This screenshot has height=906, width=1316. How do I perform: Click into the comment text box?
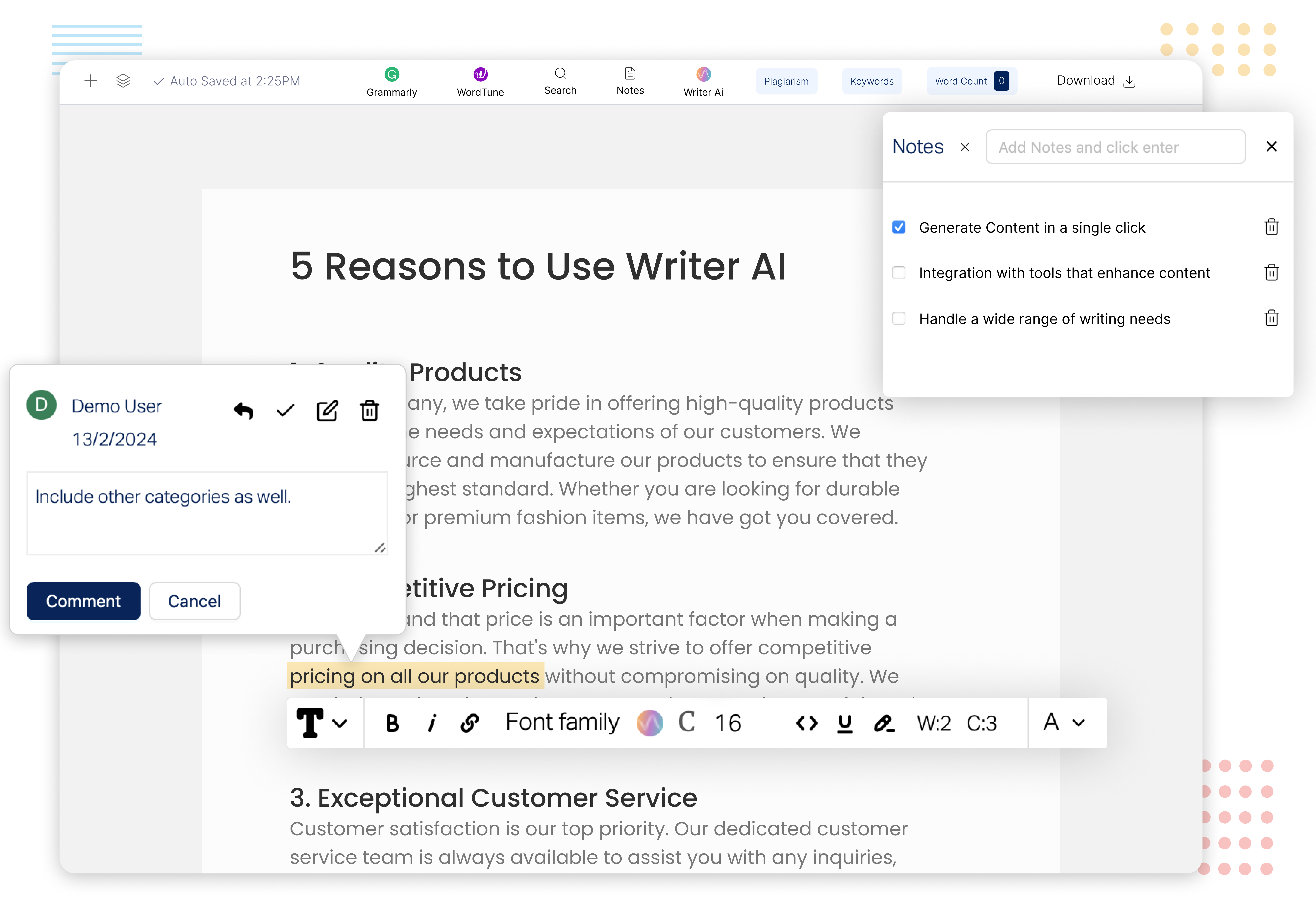click(x=207, y=513)
